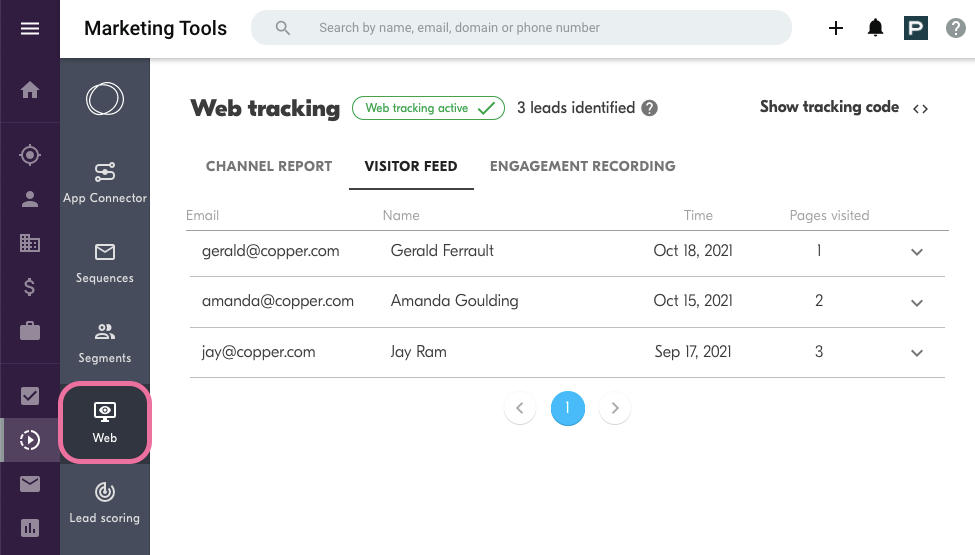Select the Web tracking menu item
This screenshot has height=555, width=975.
105,423
